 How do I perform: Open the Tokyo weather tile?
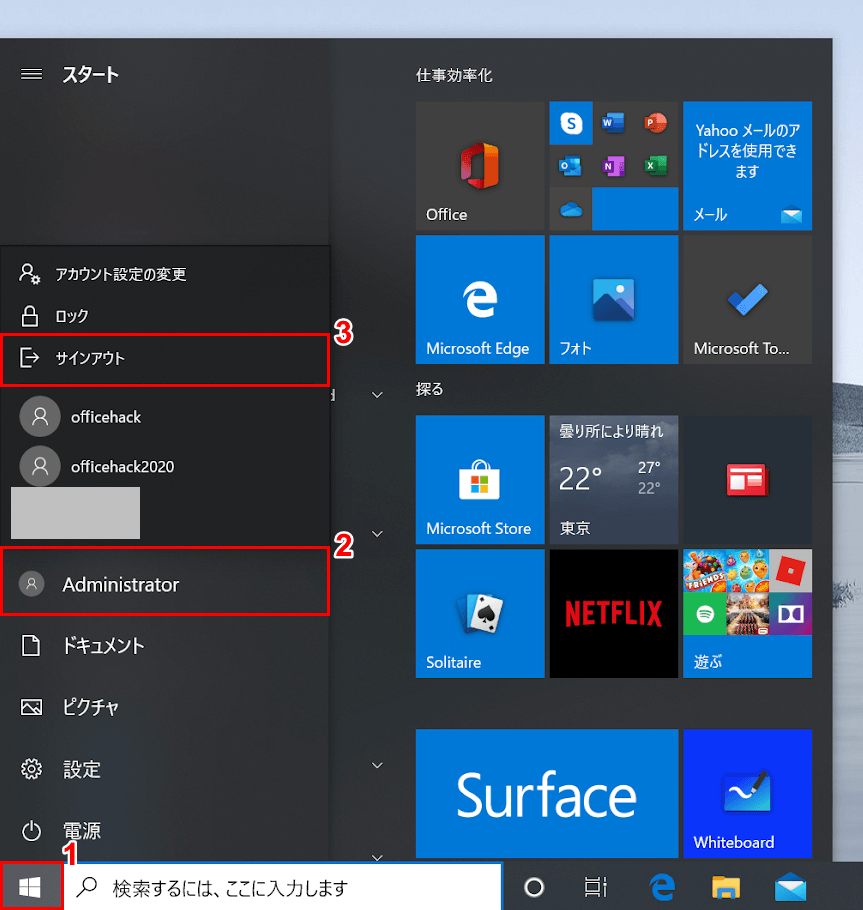pyautogui.click(x=613, y=480)
